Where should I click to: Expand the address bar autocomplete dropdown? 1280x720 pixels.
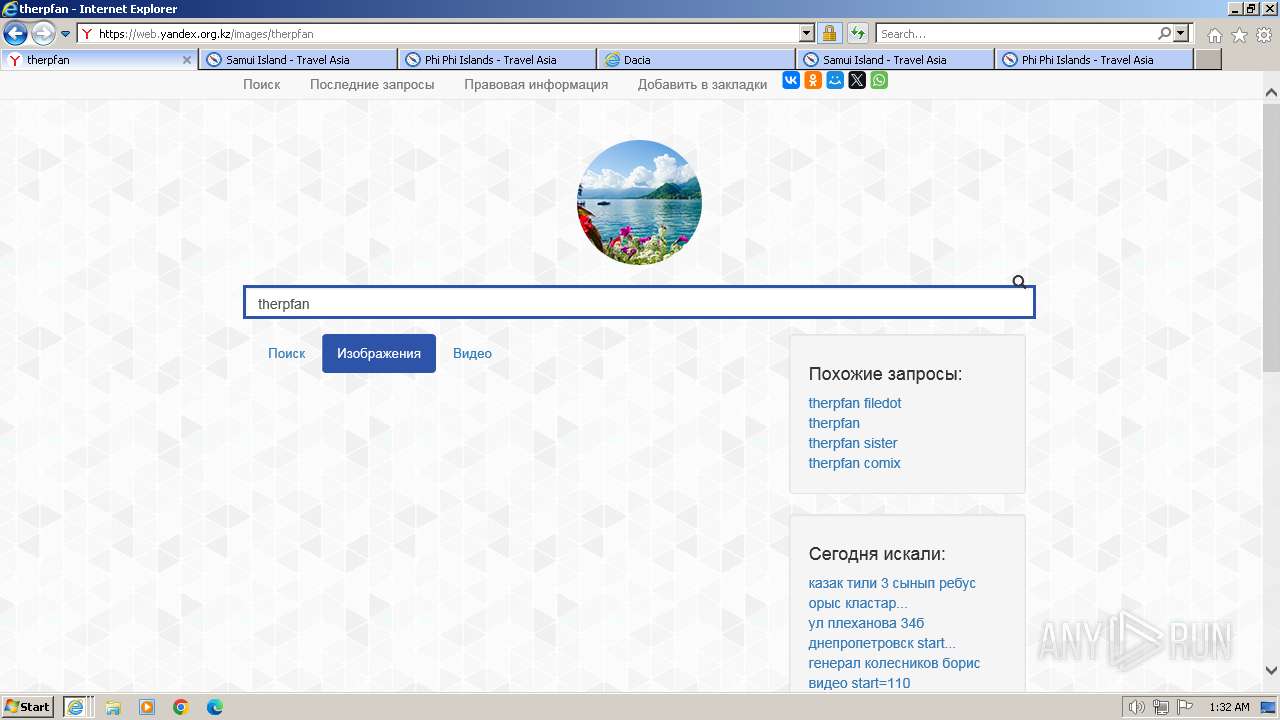click(806, 34)
